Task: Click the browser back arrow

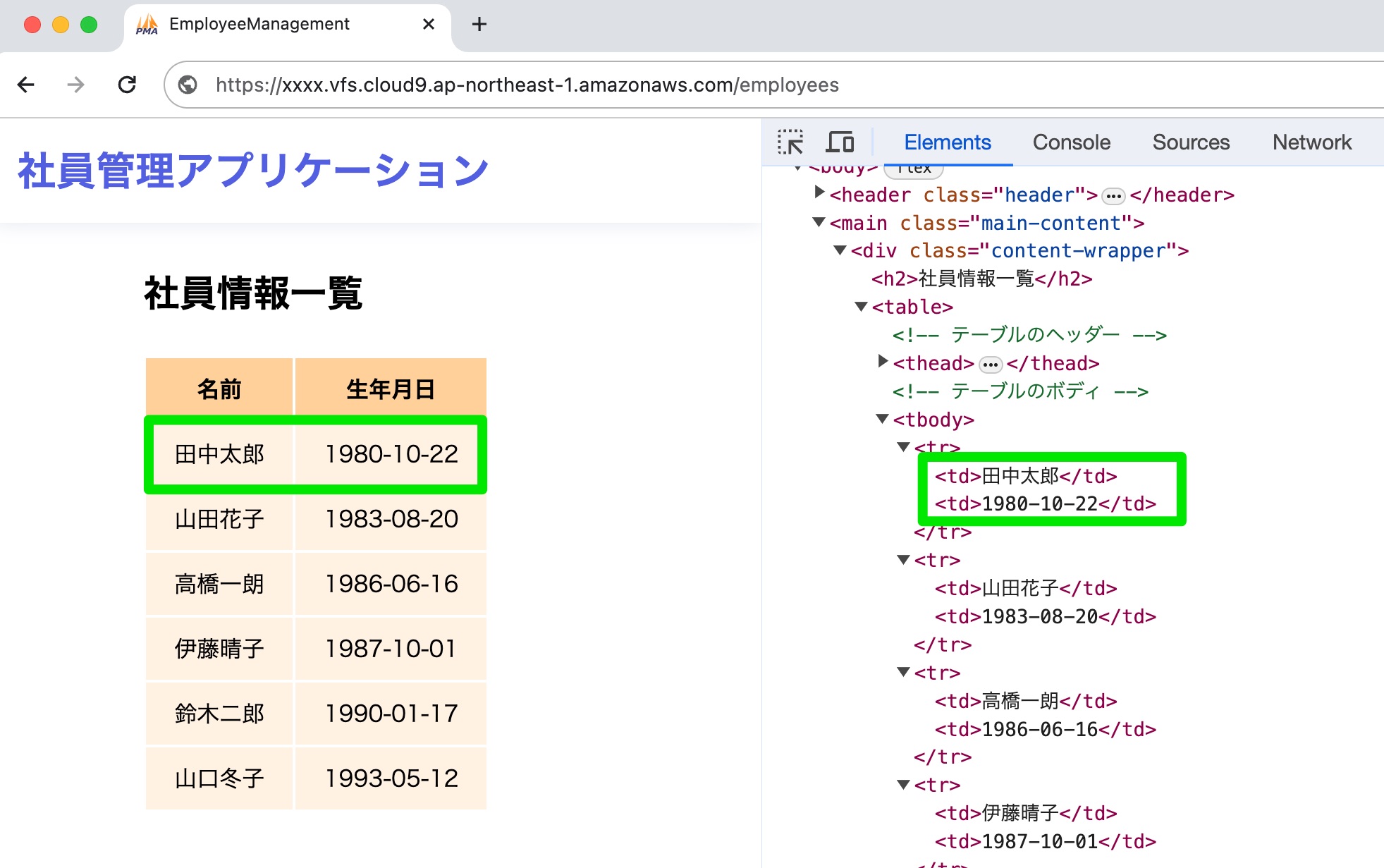Action: click(26, 85)
